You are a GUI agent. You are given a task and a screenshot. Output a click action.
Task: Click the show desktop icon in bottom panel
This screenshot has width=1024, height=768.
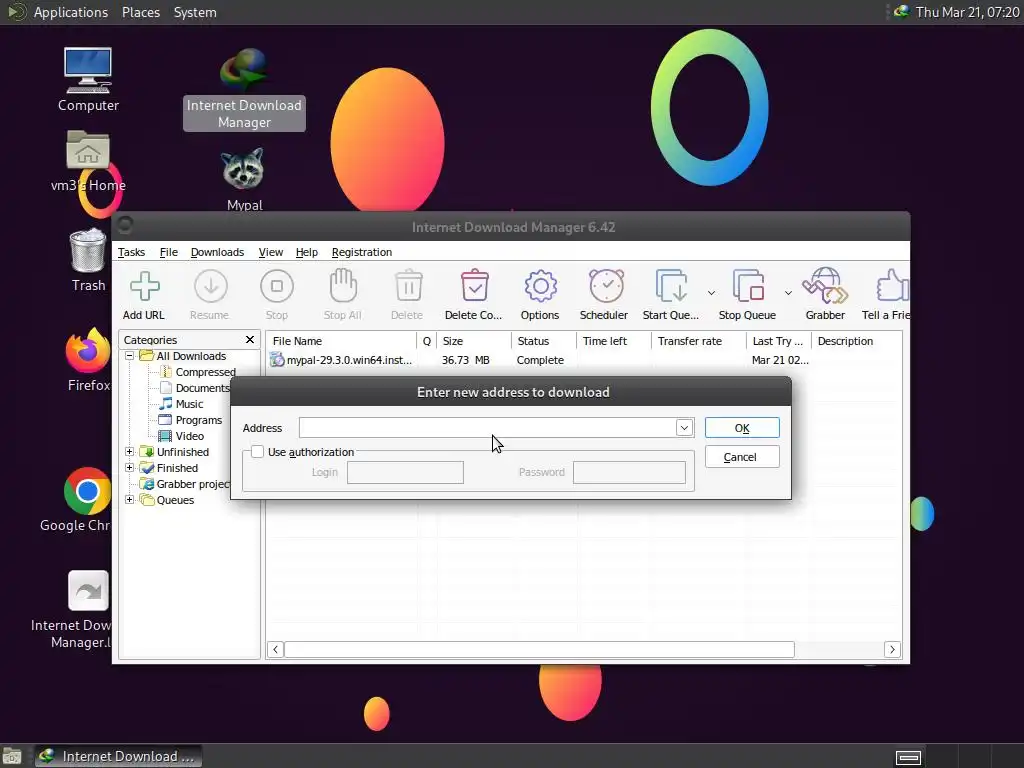click(x=12, y=756)
